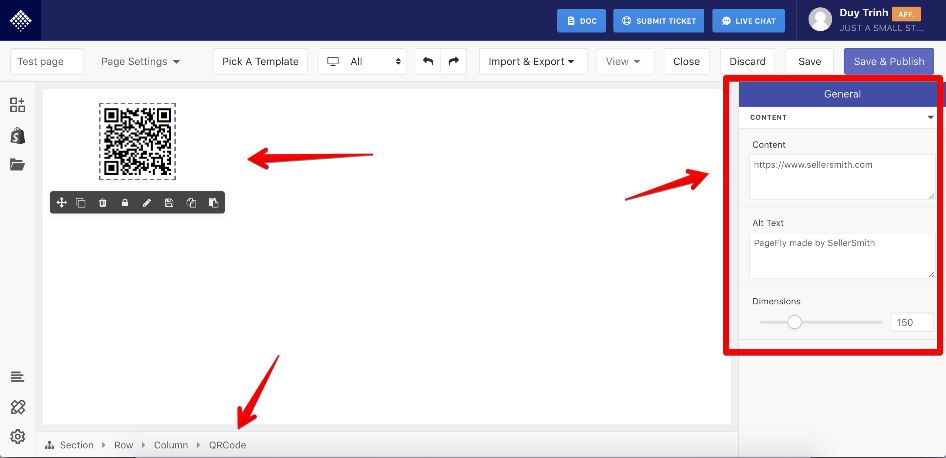Close the page editor
This screenshot has height=458, width=946.
coord(687,62)
